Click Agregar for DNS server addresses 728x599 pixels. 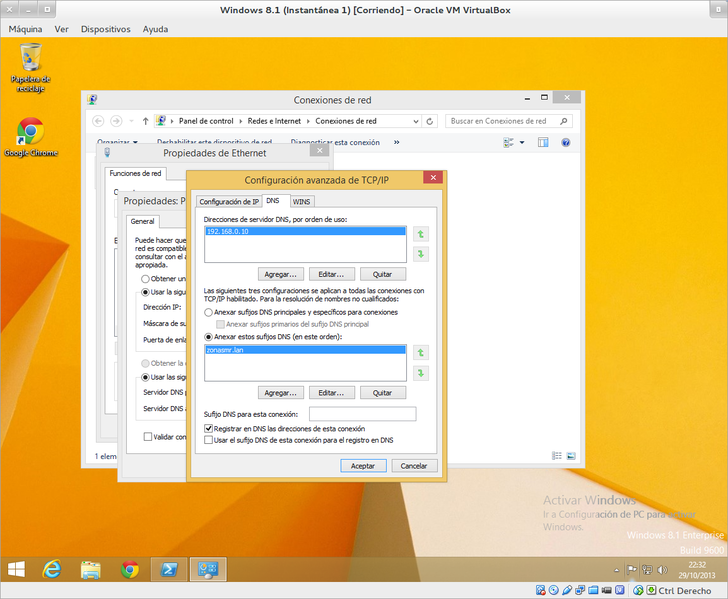(281, 274)
